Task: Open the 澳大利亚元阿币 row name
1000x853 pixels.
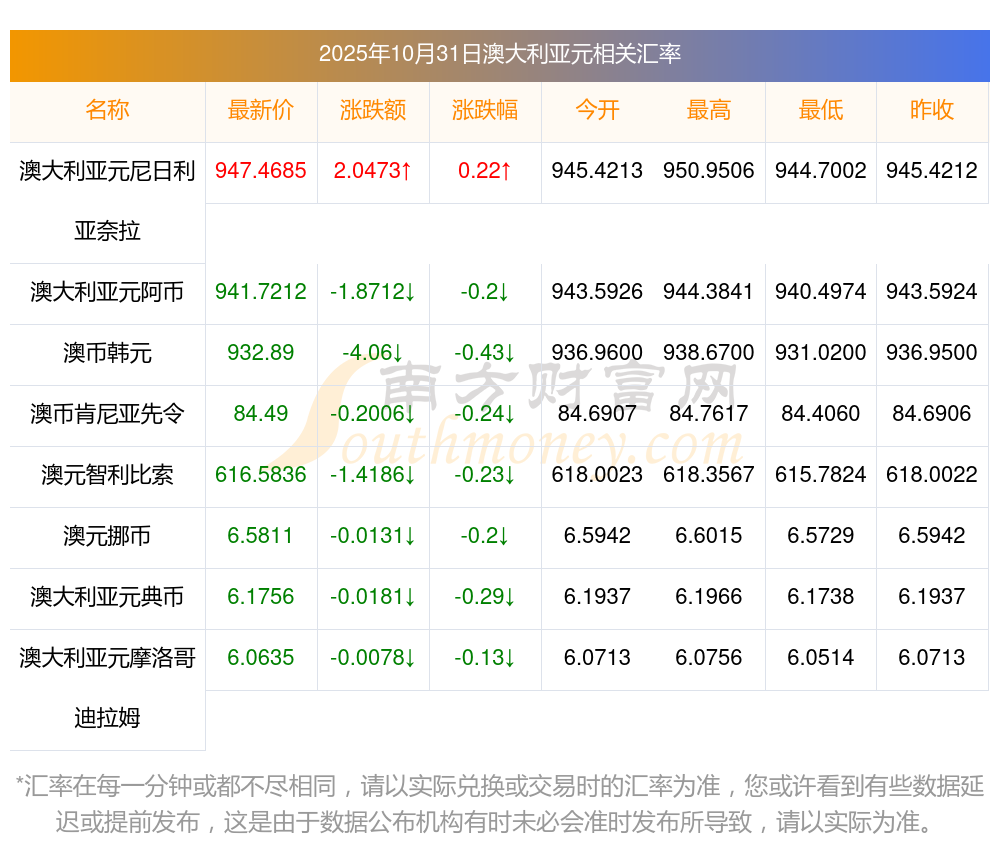Action: tap(107, 292)
